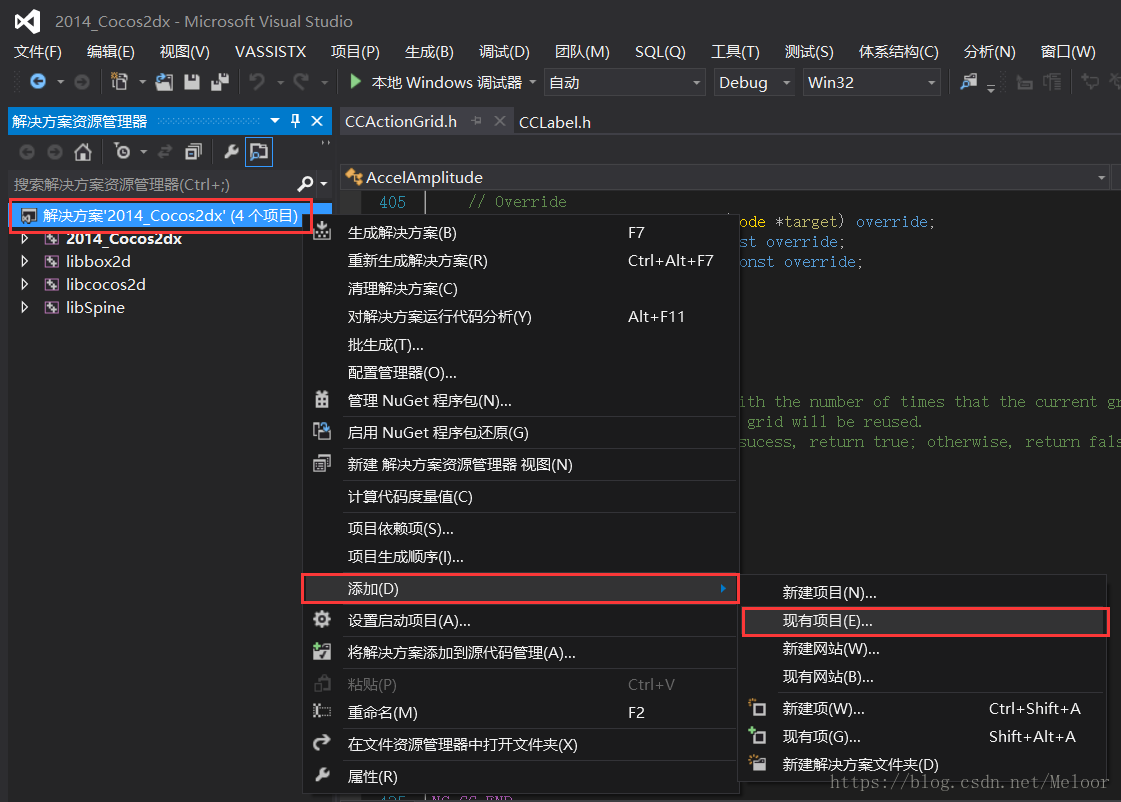
Task: Click the Solution Explorer search input field
Action: (x=152, y=184)
